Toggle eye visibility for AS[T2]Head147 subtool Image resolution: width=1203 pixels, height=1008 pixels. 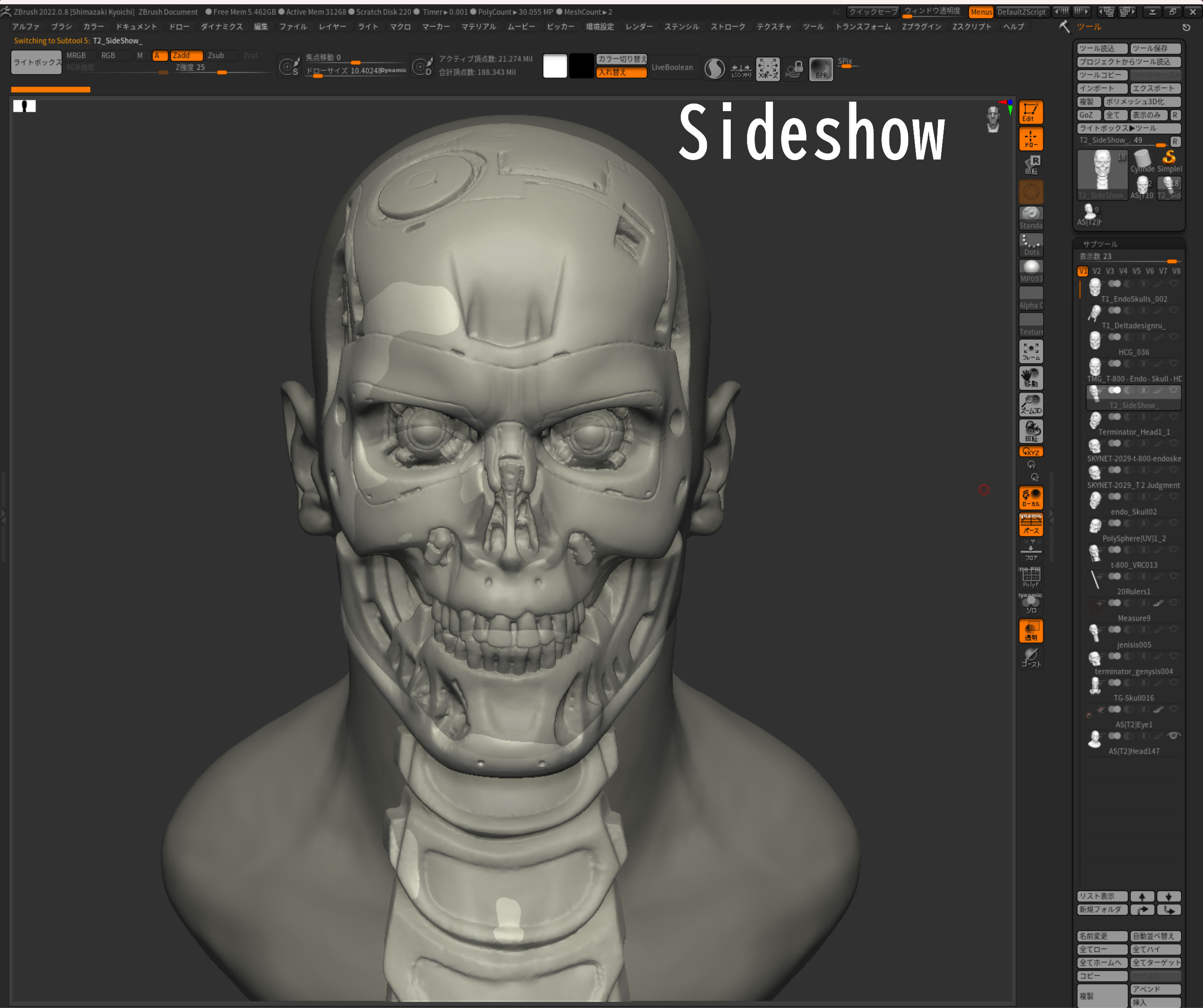point(1173,735)
